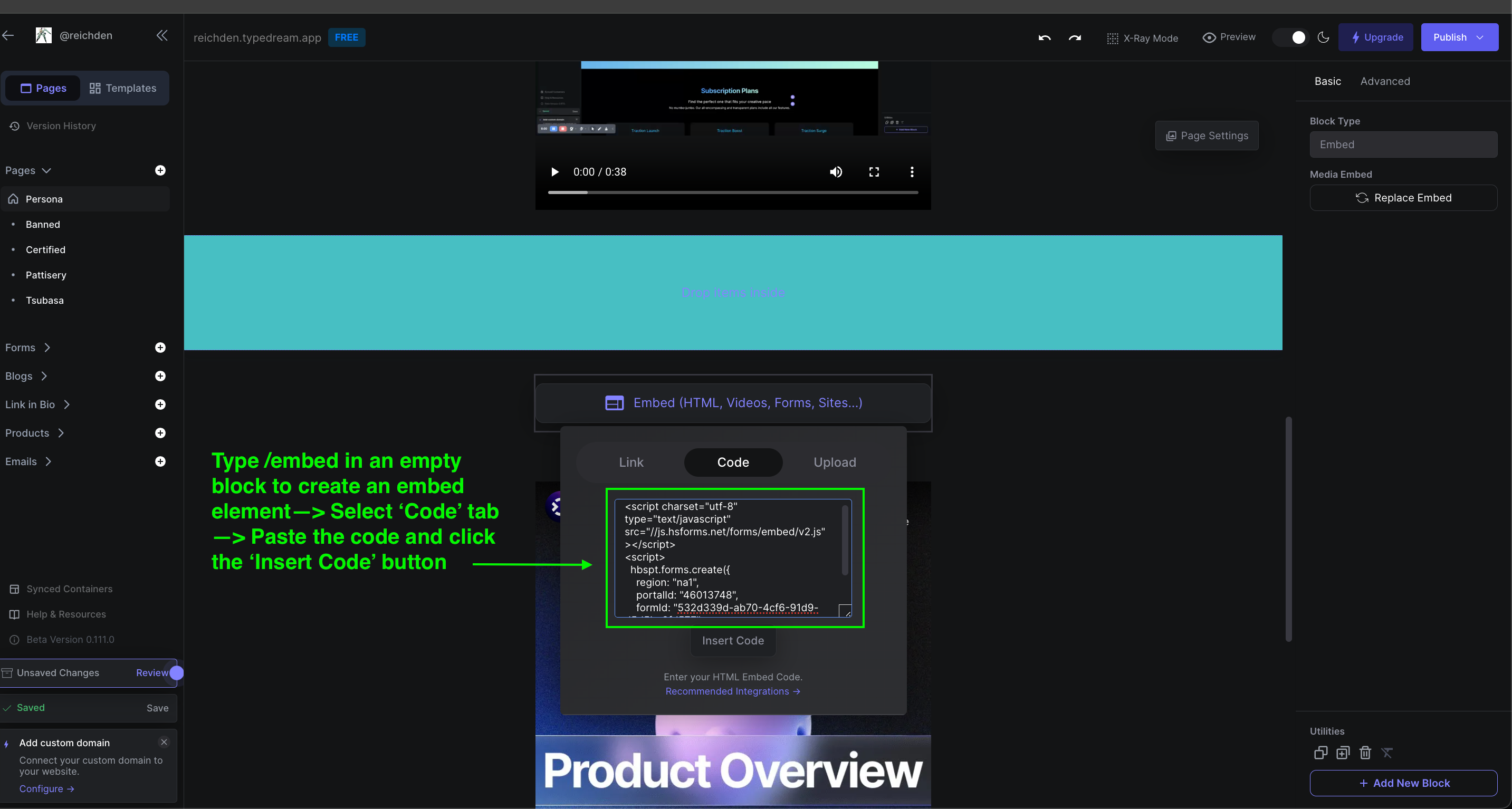This screenshot has width=1512, height=809.
Task: Add a new blog with plus icon
Action: click(x=160, y=376)
